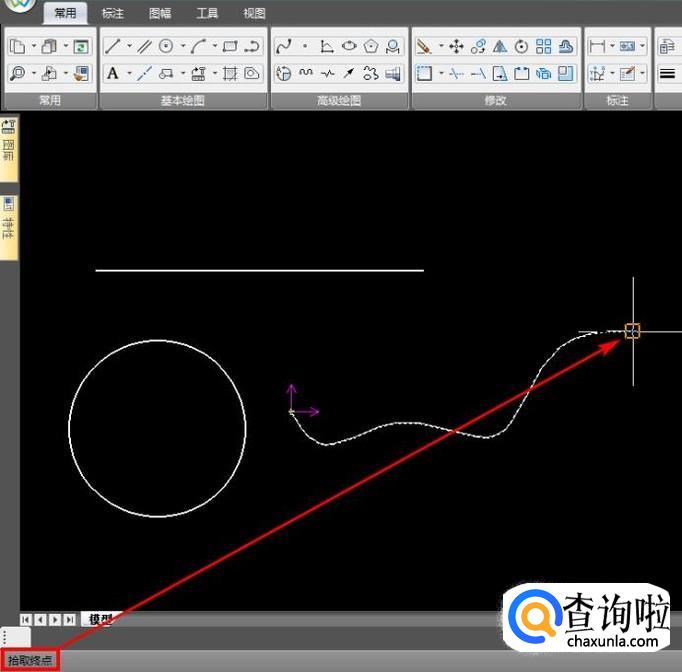Screen dimensions: 682x672
Task: Expand the dropdown beside the Text tool
Action: point(129,73)
